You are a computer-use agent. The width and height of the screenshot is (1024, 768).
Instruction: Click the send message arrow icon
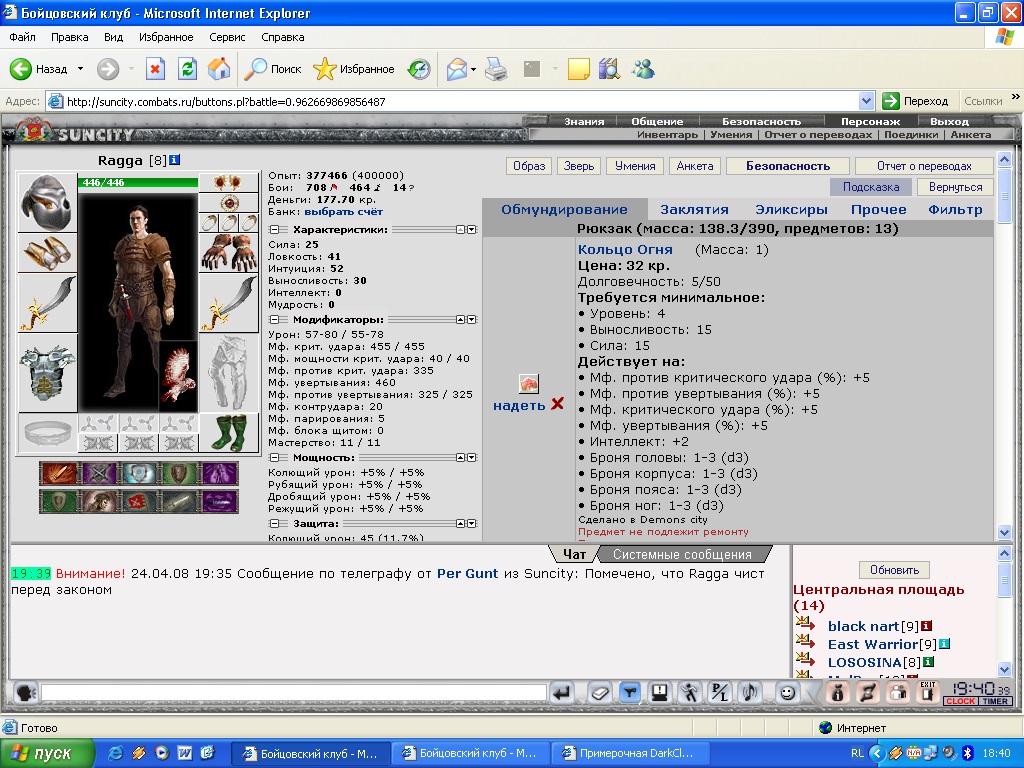562,692
